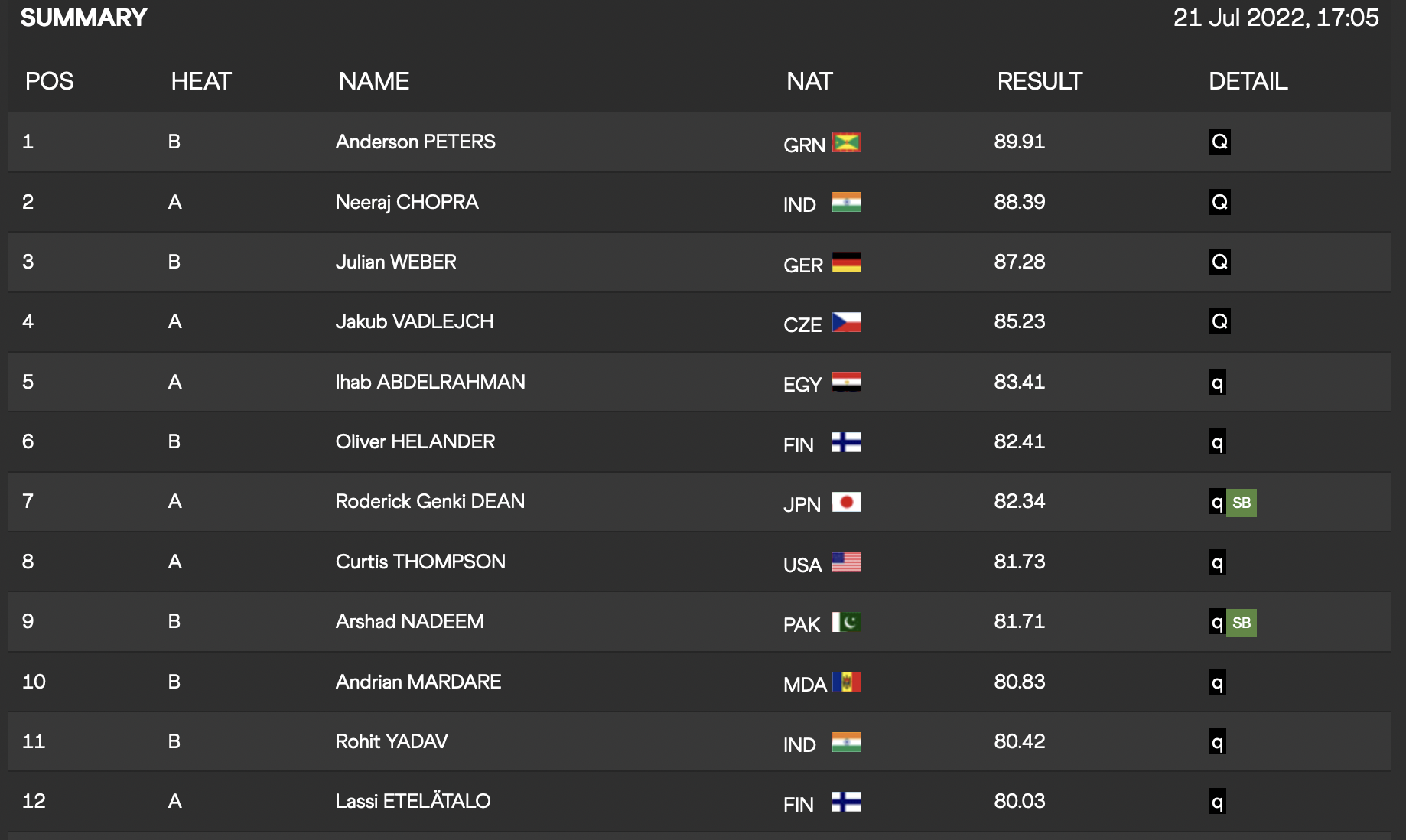Screen dimensions: 1406x840
Task: Click the POS column header
Action: pyautogui.click(x=50, y=81)
